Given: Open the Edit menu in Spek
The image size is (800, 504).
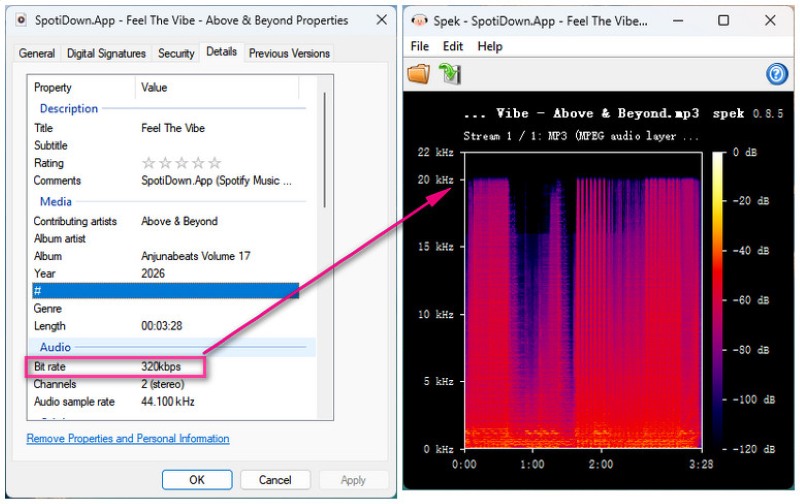Looking at the screenshot, I should click(453, 46).
